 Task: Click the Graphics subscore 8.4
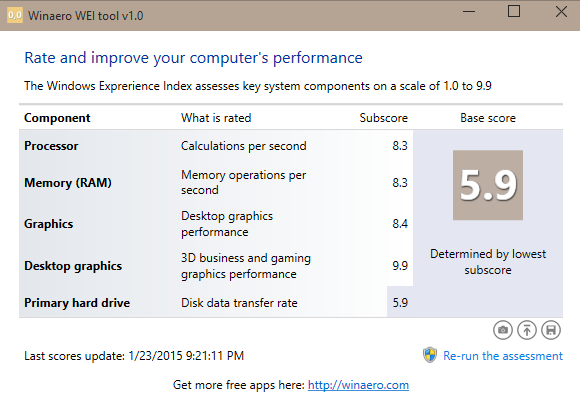400,224
